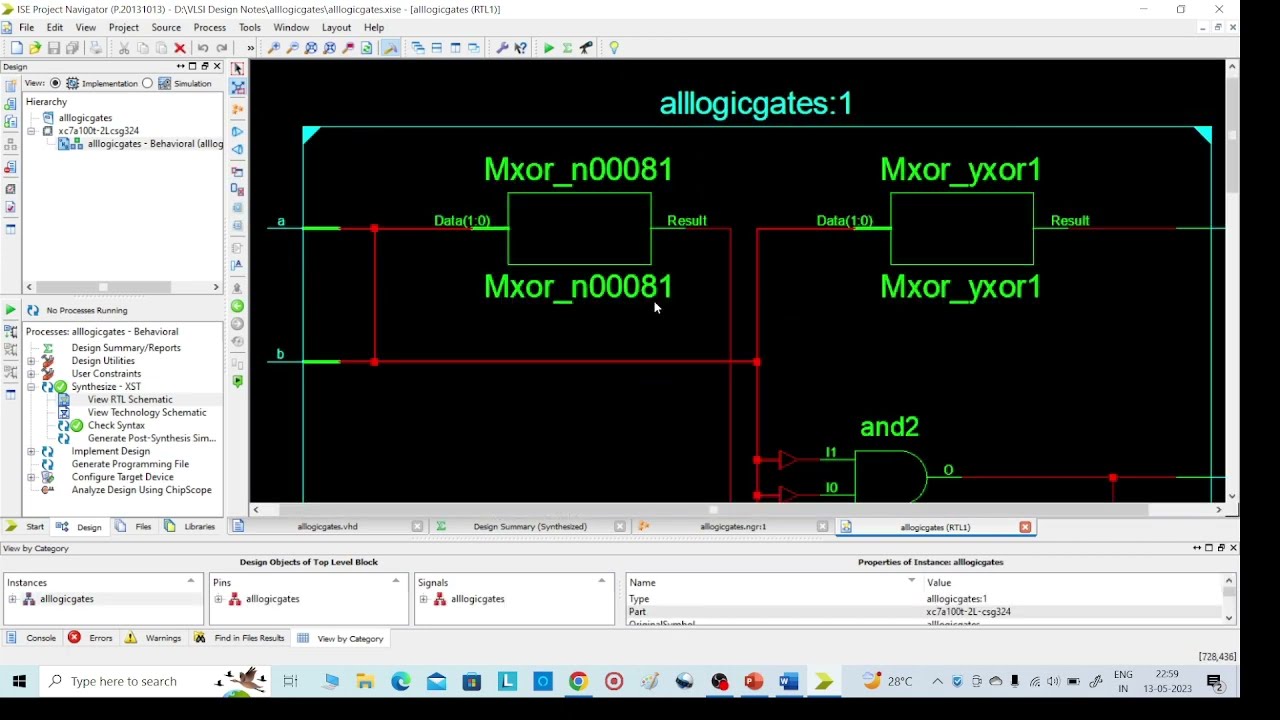This screenshot has width=1280, height=720.
Task: Click the Zoom Out magnifier icon
Action: 292,48
